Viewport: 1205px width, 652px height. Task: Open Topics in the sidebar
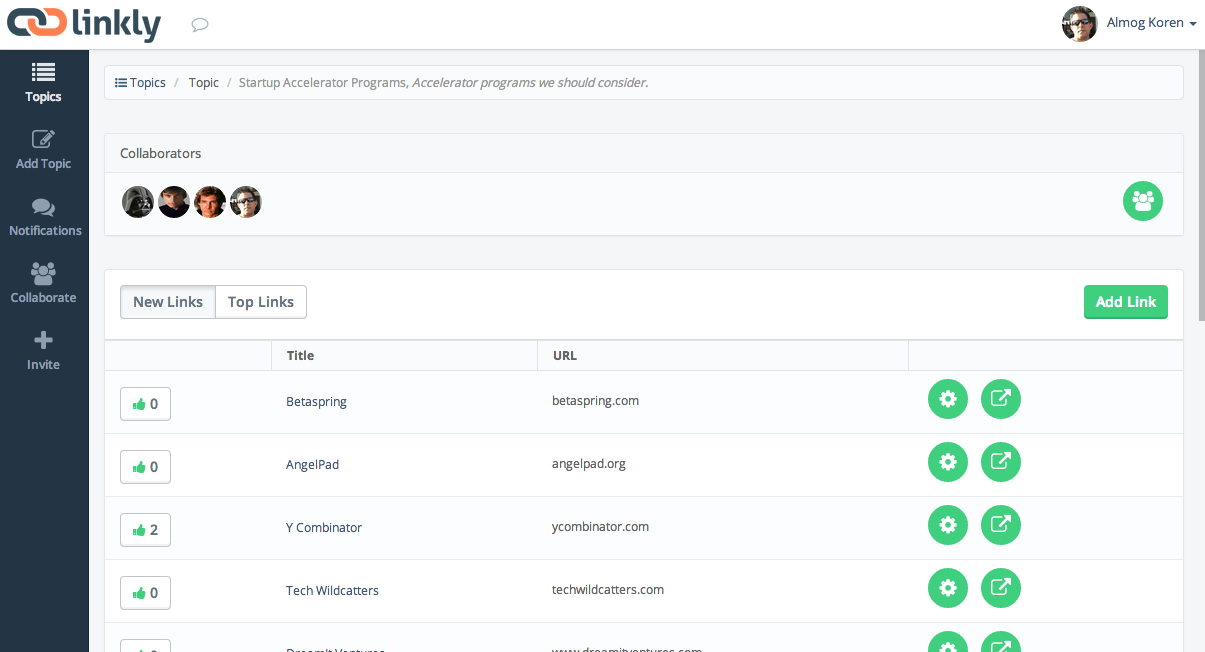tap(43, 83)
